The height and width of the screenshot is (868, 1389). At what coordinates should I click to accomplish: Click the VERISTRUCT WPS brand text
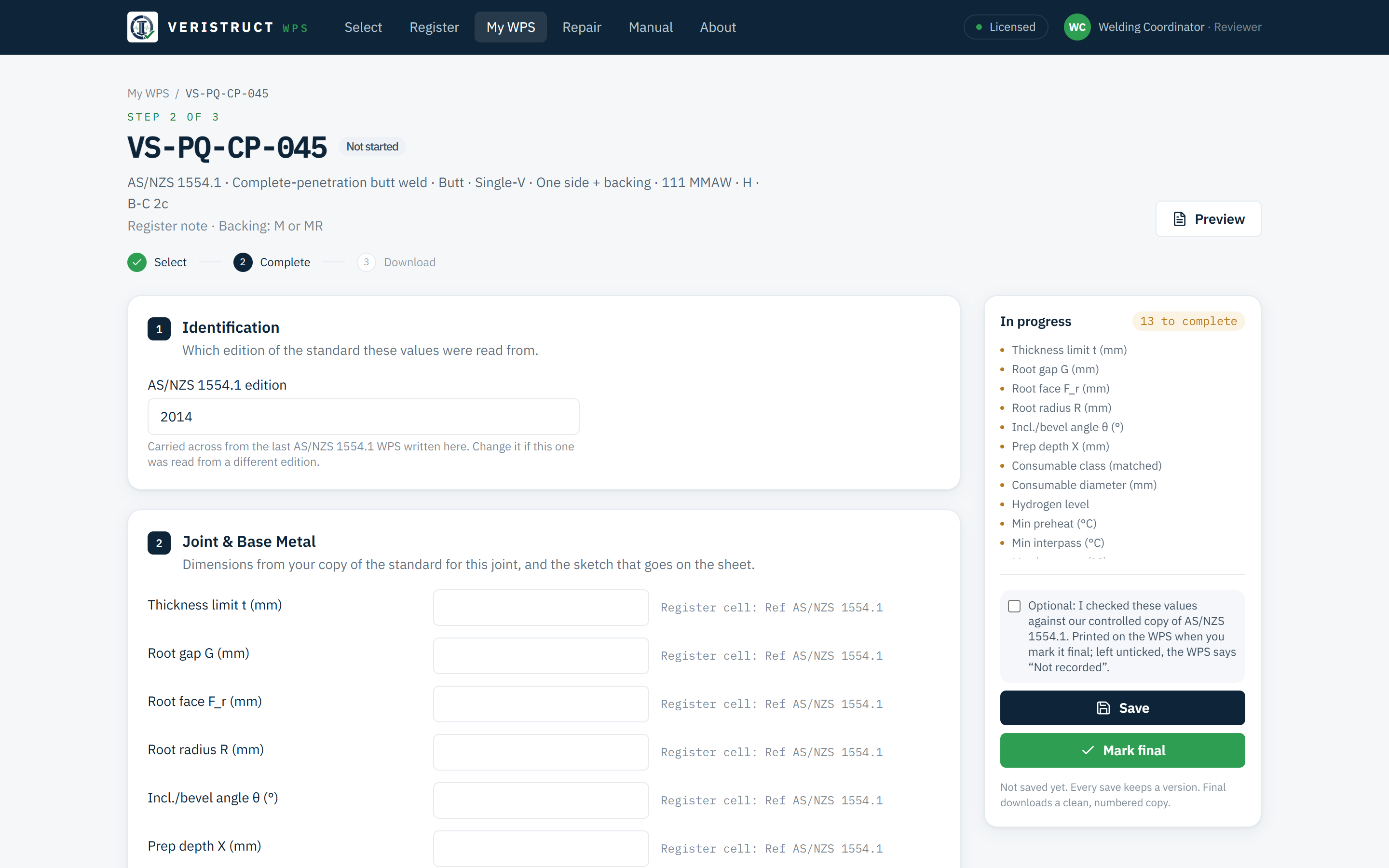click(x=238, y=27)
